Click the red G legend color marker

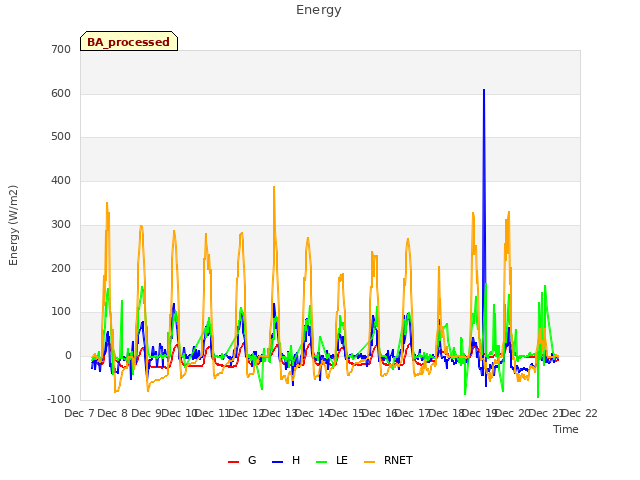point(233,462)
